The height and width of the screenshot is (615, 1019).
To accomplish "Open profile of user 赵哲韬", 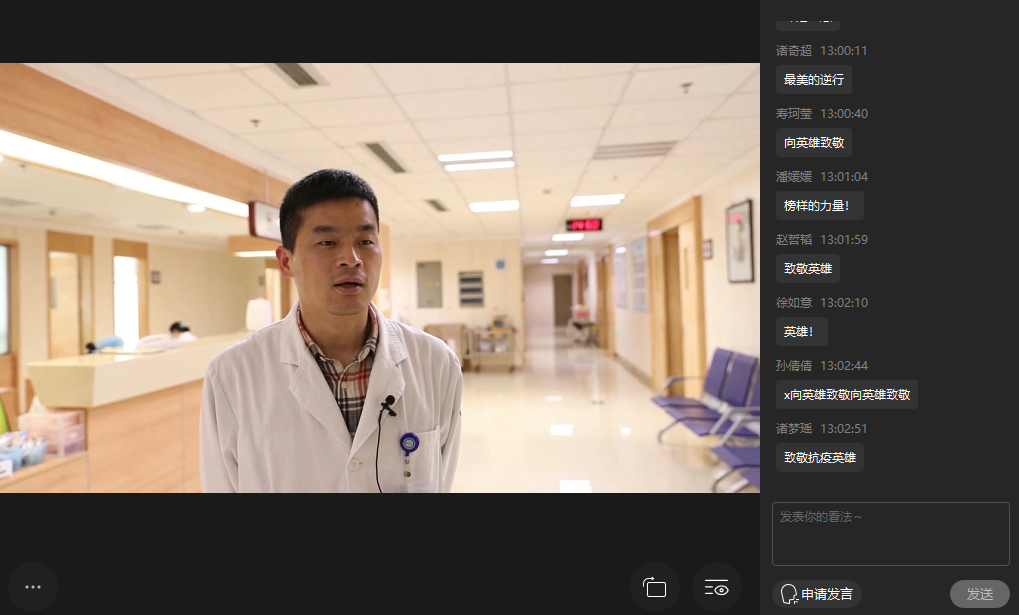I will point(794,239).
